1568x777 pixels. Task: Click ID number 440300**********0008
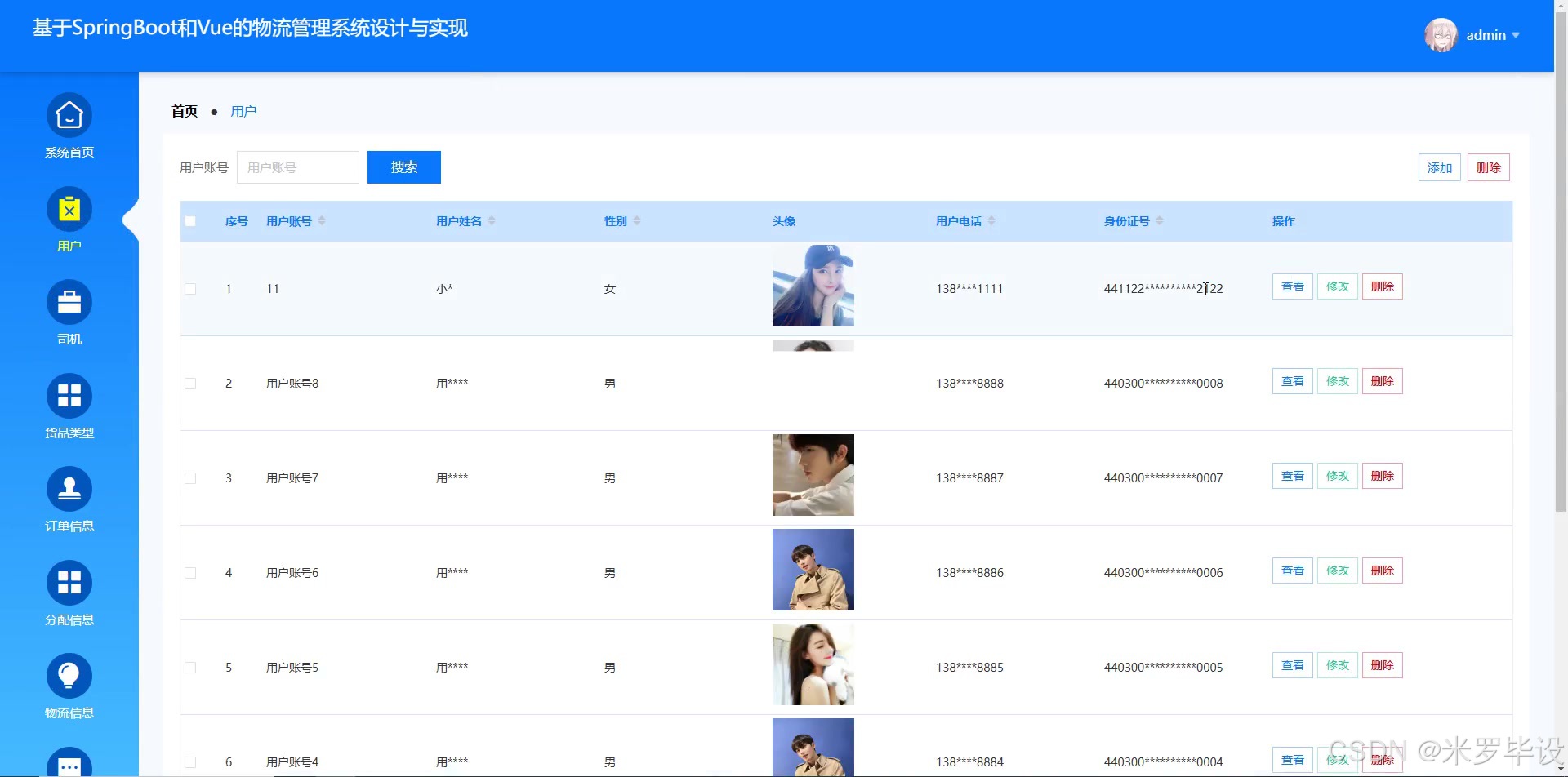pos(1164,384)
